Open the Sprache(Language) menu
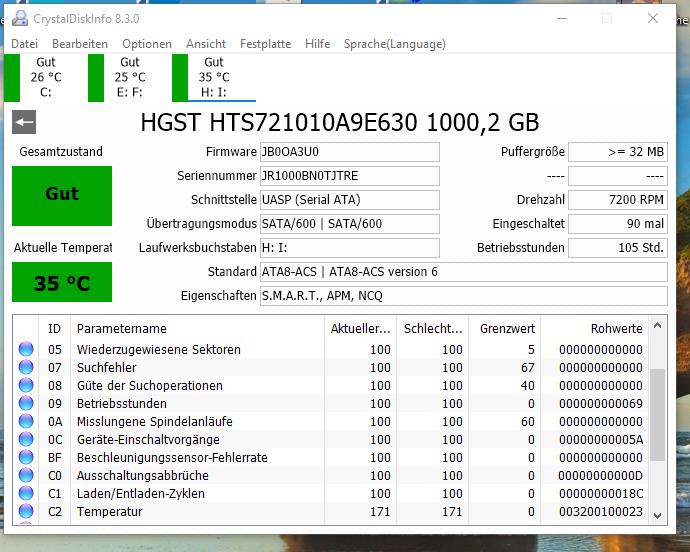The image size is (690, 552). click(x=395, y=44)
